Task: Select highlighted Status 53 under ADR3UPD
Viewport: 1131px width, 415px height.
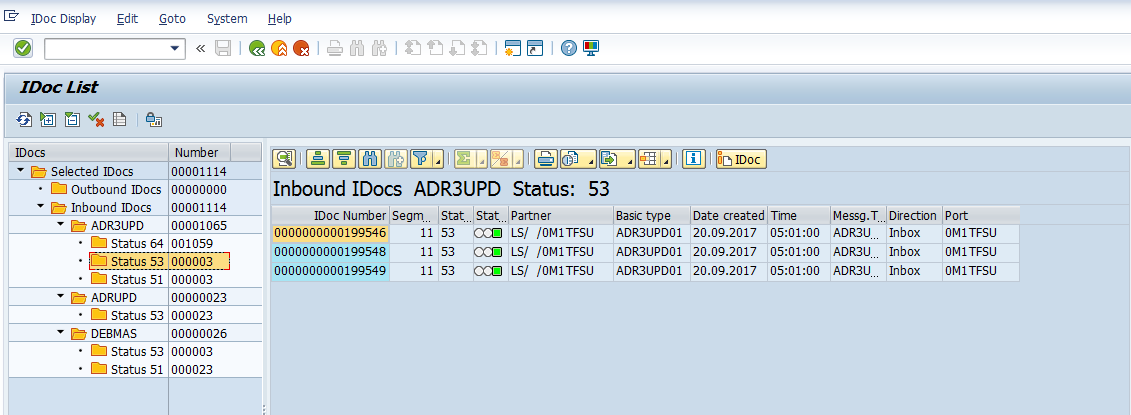Action: (137, 261)
